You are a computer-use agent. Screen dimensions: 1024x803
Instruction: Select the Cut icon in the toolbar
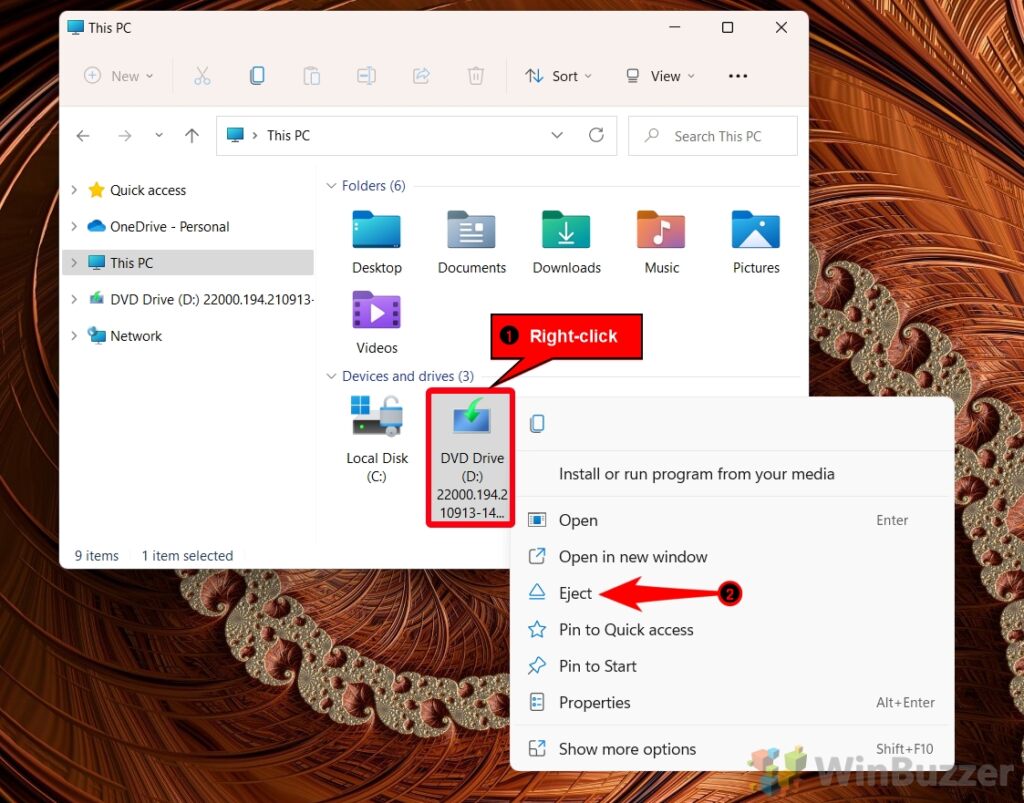203,75
